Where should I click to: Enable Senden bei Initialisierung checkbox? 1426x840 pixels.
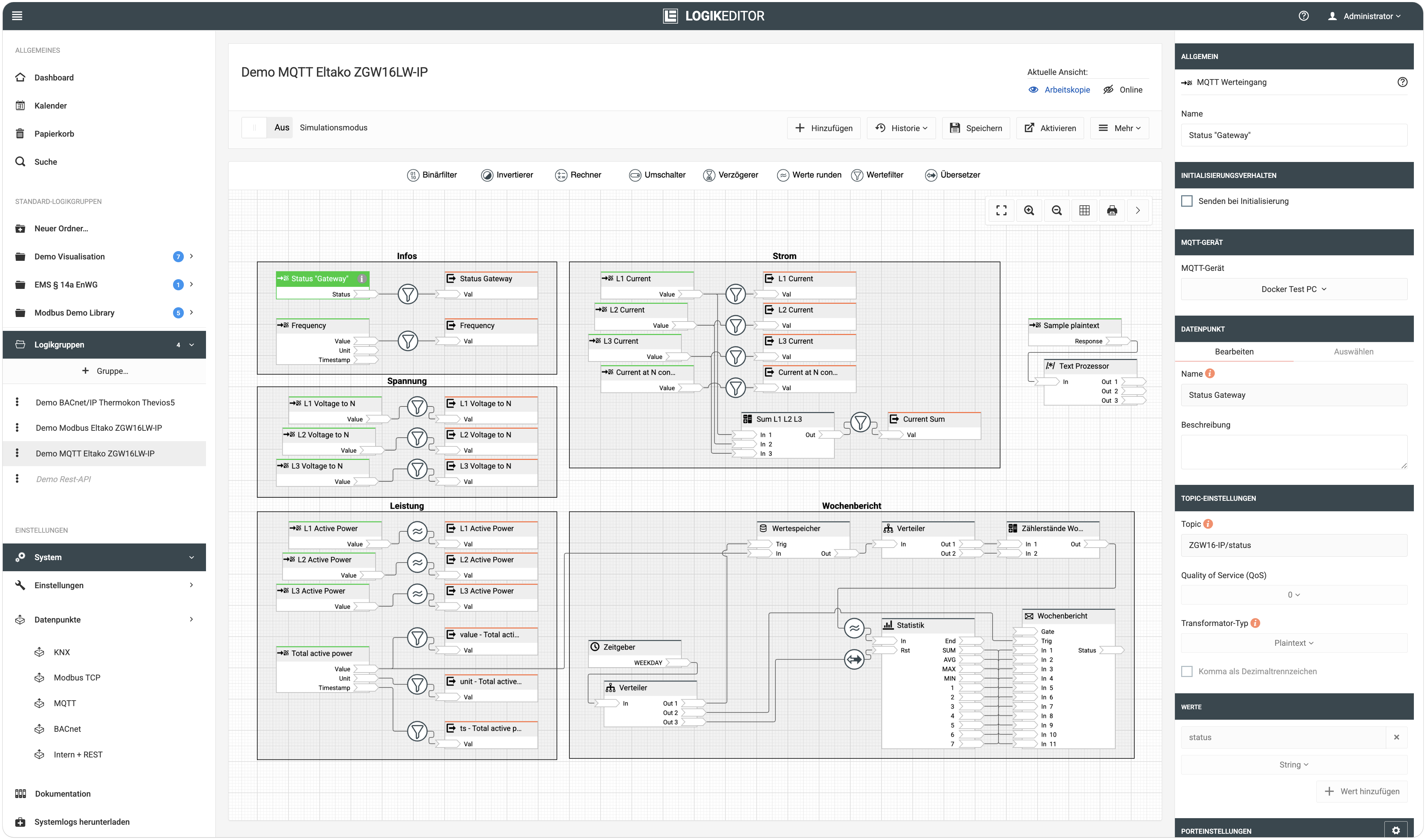(1187, 201)
